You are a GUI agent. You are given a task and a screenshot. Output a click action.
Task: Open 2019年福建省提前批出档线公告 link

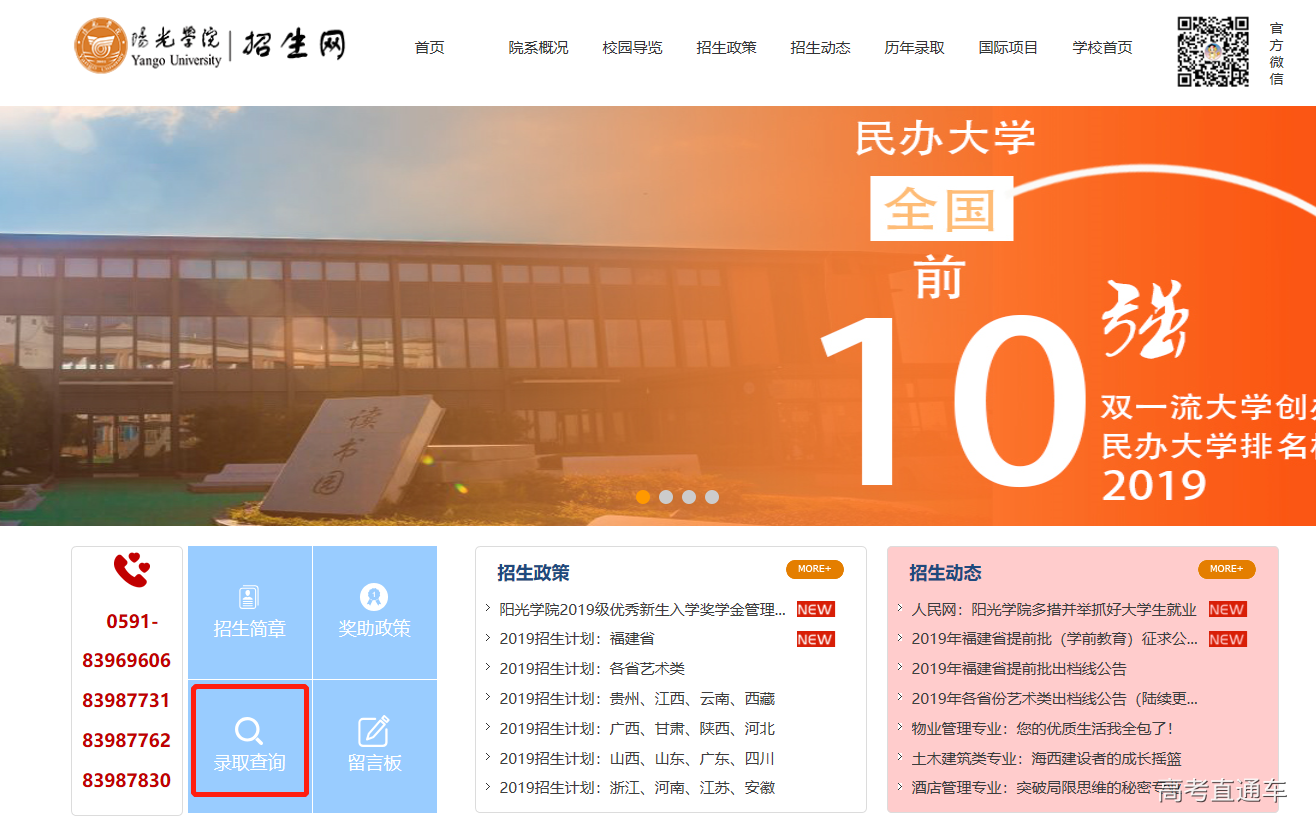click(x=1018, y=669)
